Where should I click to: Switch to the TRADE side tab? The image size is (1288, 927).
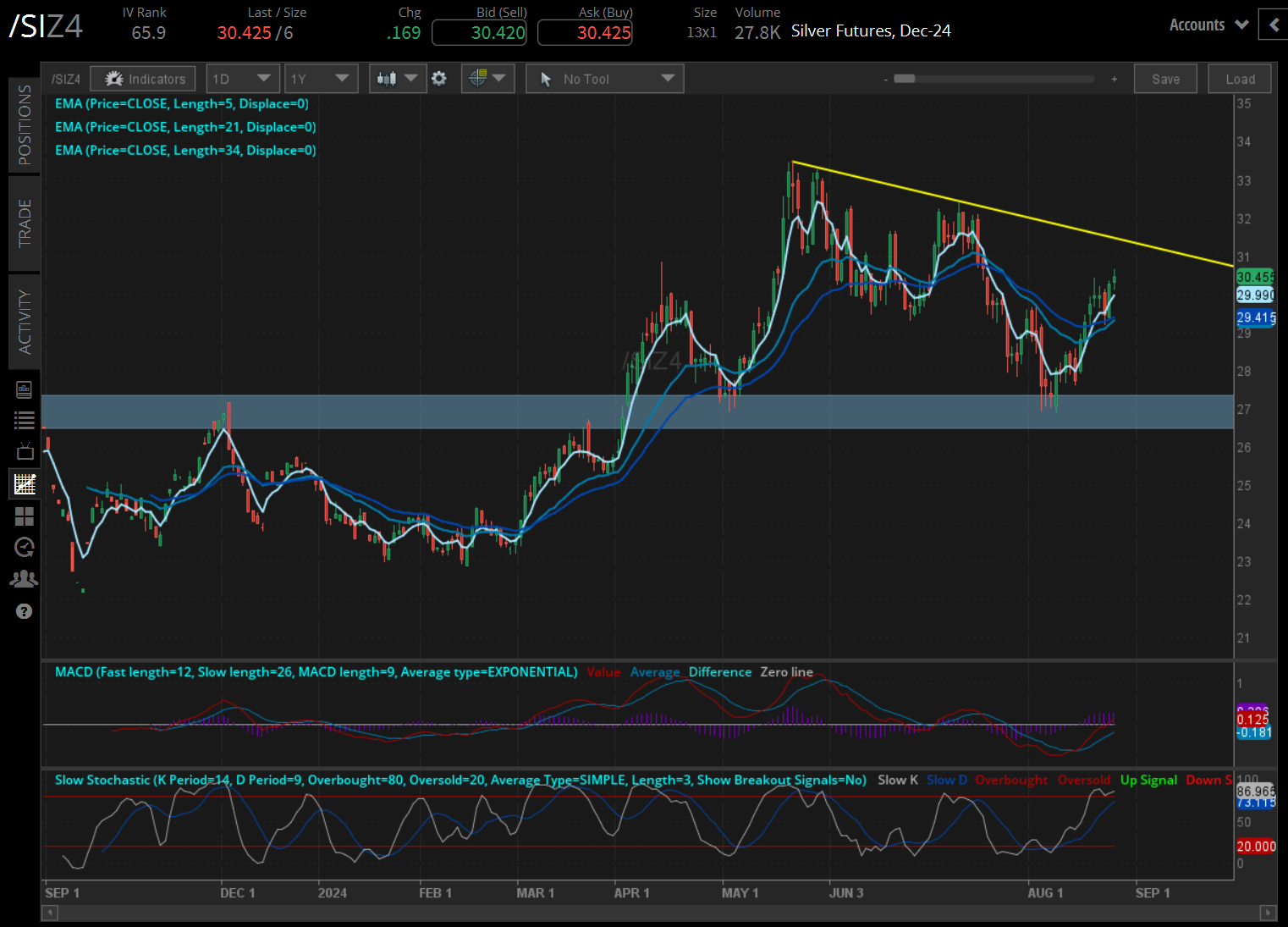pyautogui.click(x=25, y=223)
